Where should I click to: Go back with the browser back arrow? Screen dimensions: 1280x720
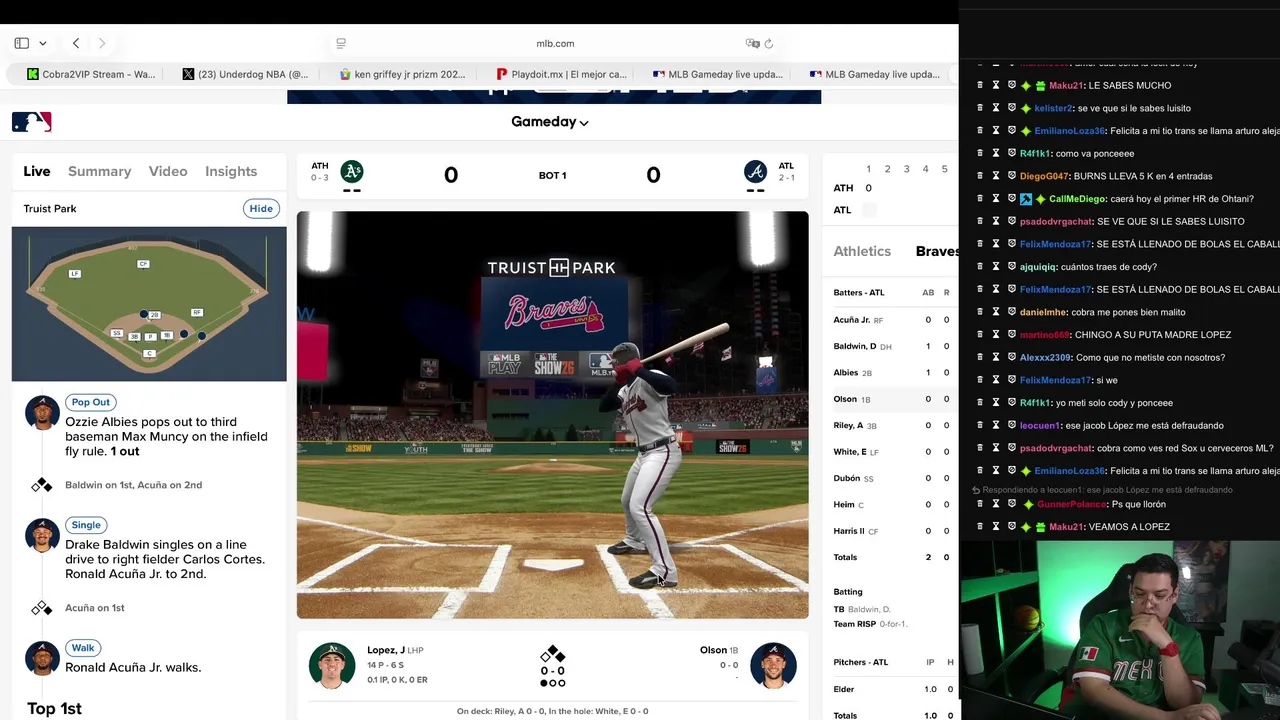(76, 43)
